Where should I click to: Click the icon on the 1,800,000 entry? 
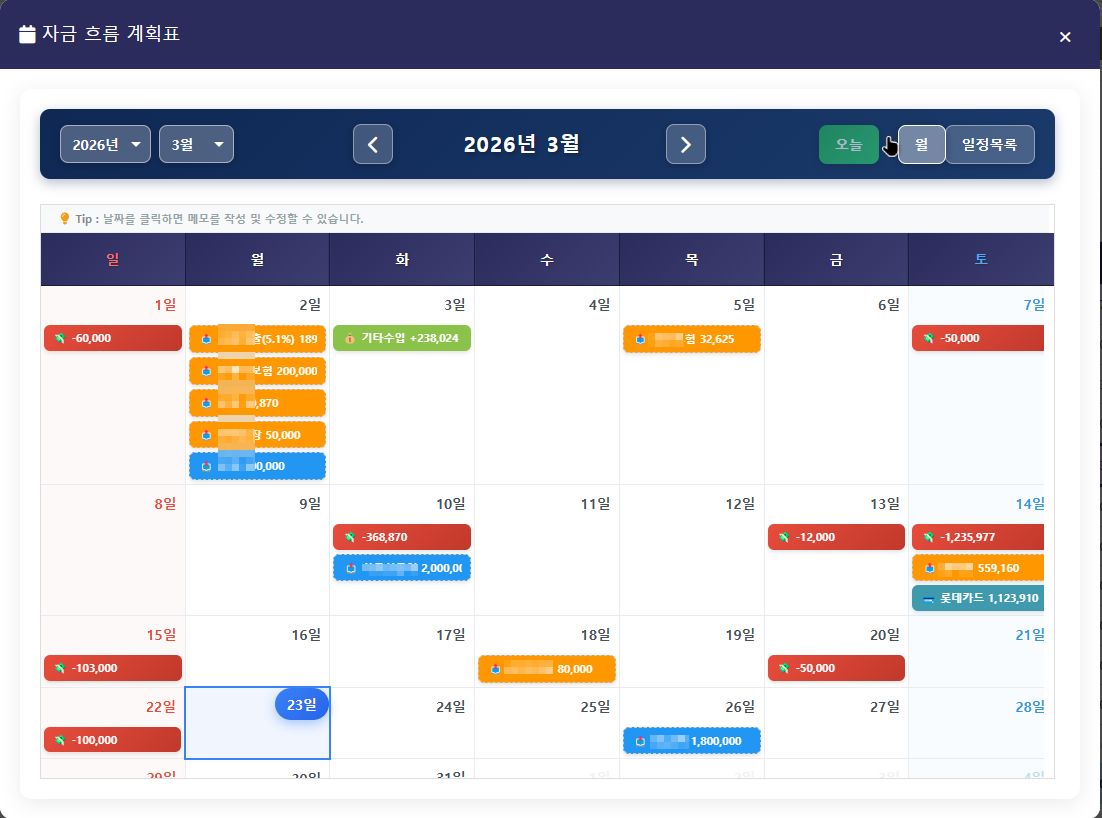click(639, 741)
